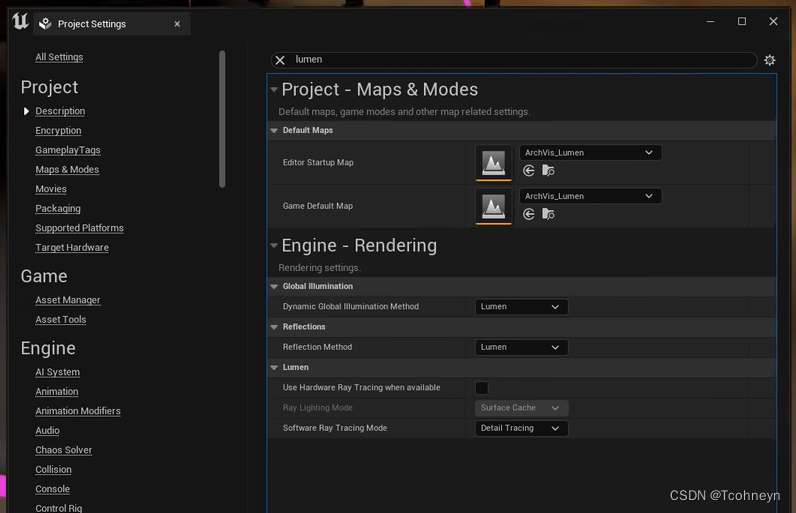Clear the lumen search text
This screenshot has height=513, width=796.
coord(280,60)
